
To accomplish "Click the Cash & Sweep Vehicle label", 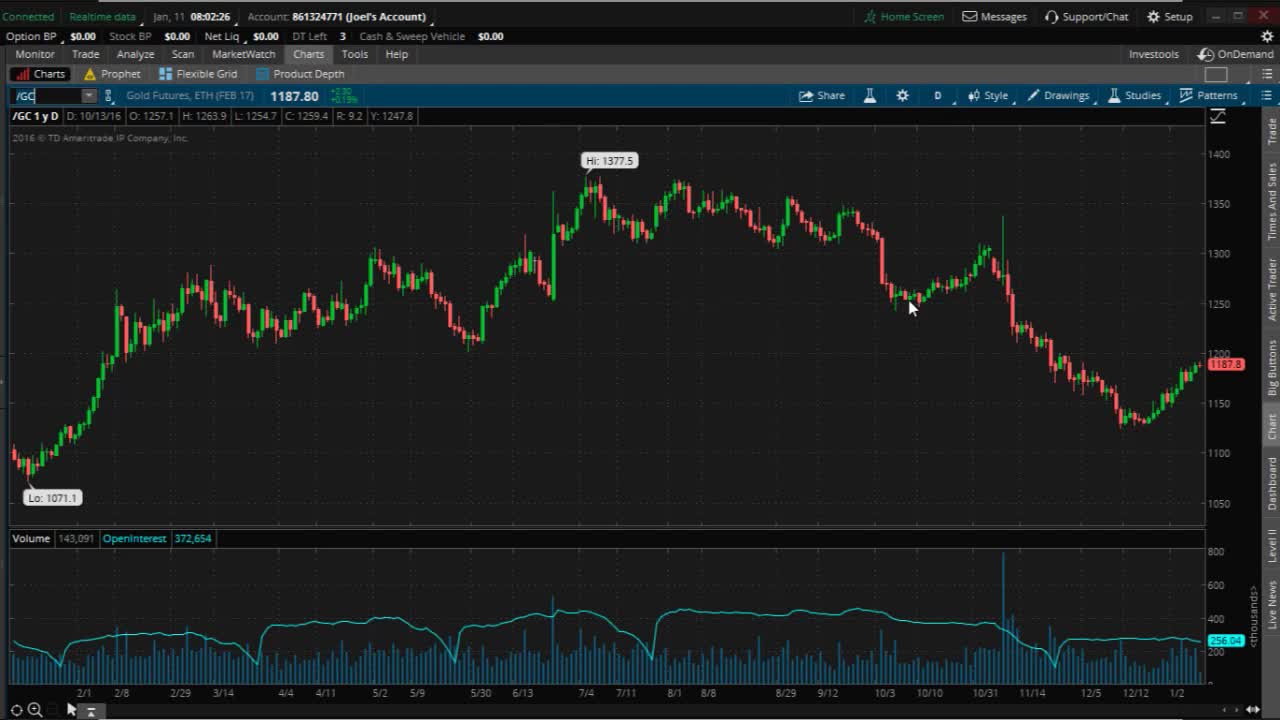I will (412, 36).
